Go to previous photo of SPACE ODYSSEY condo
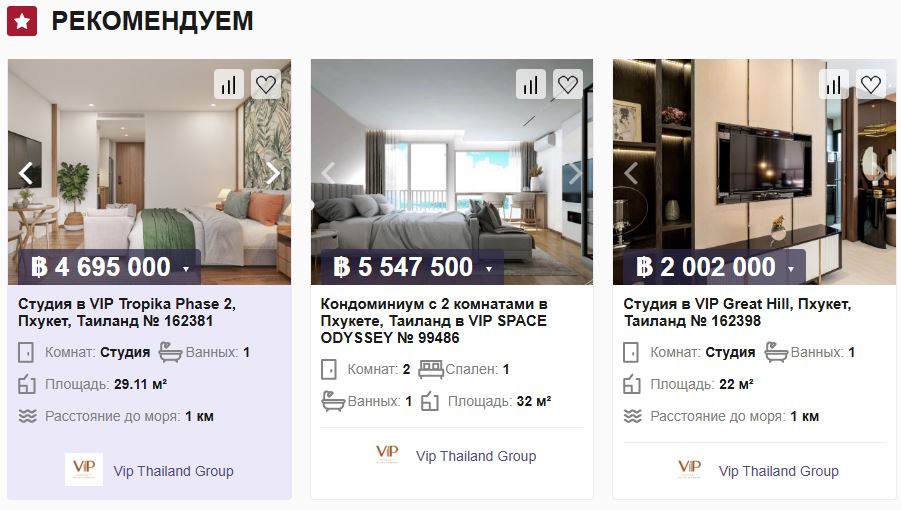The height and width of the screenshot is (510, 901). coord(328,173)
